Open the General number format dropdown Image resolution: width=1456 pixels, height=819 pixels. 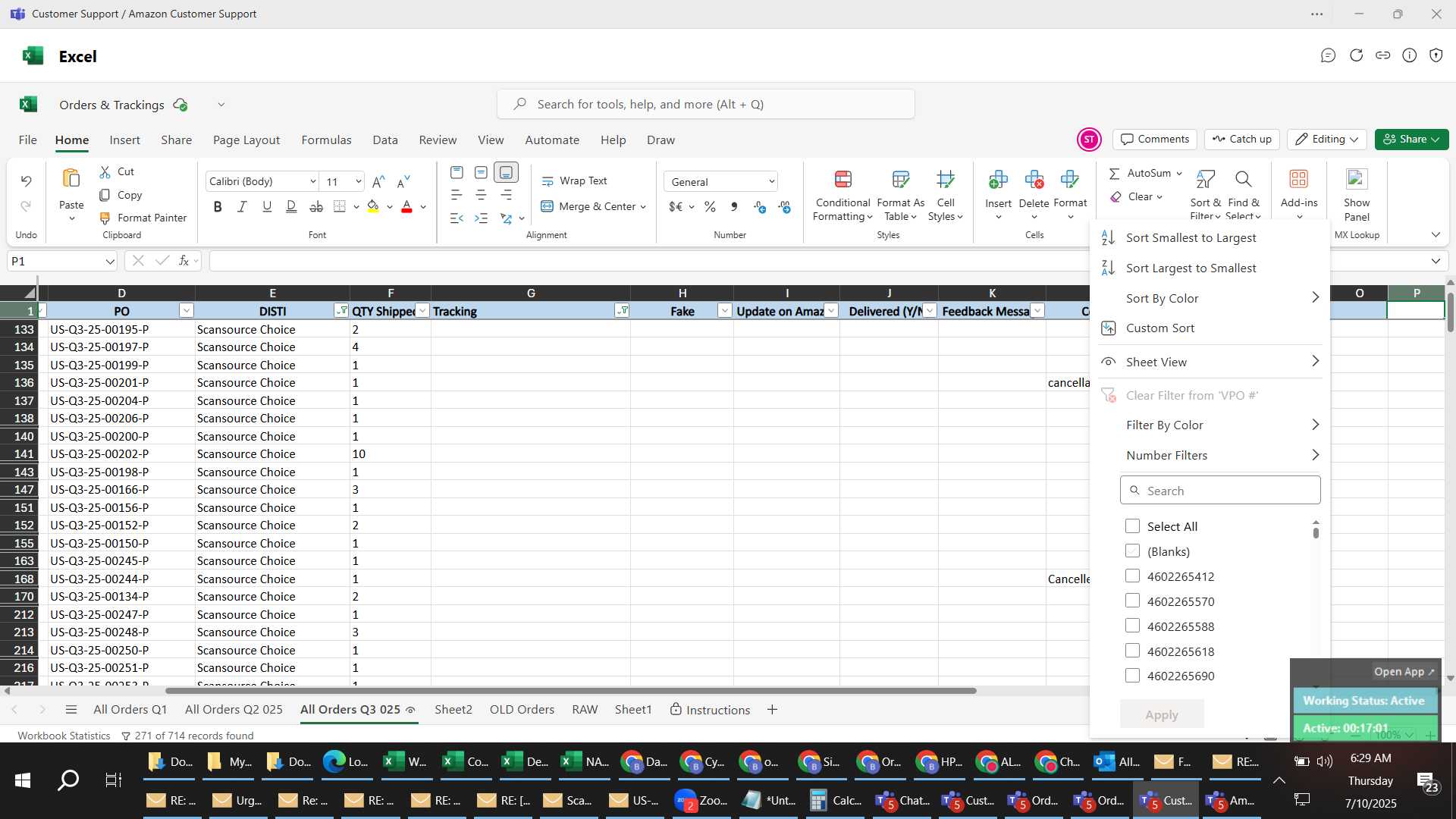point(771,182)
